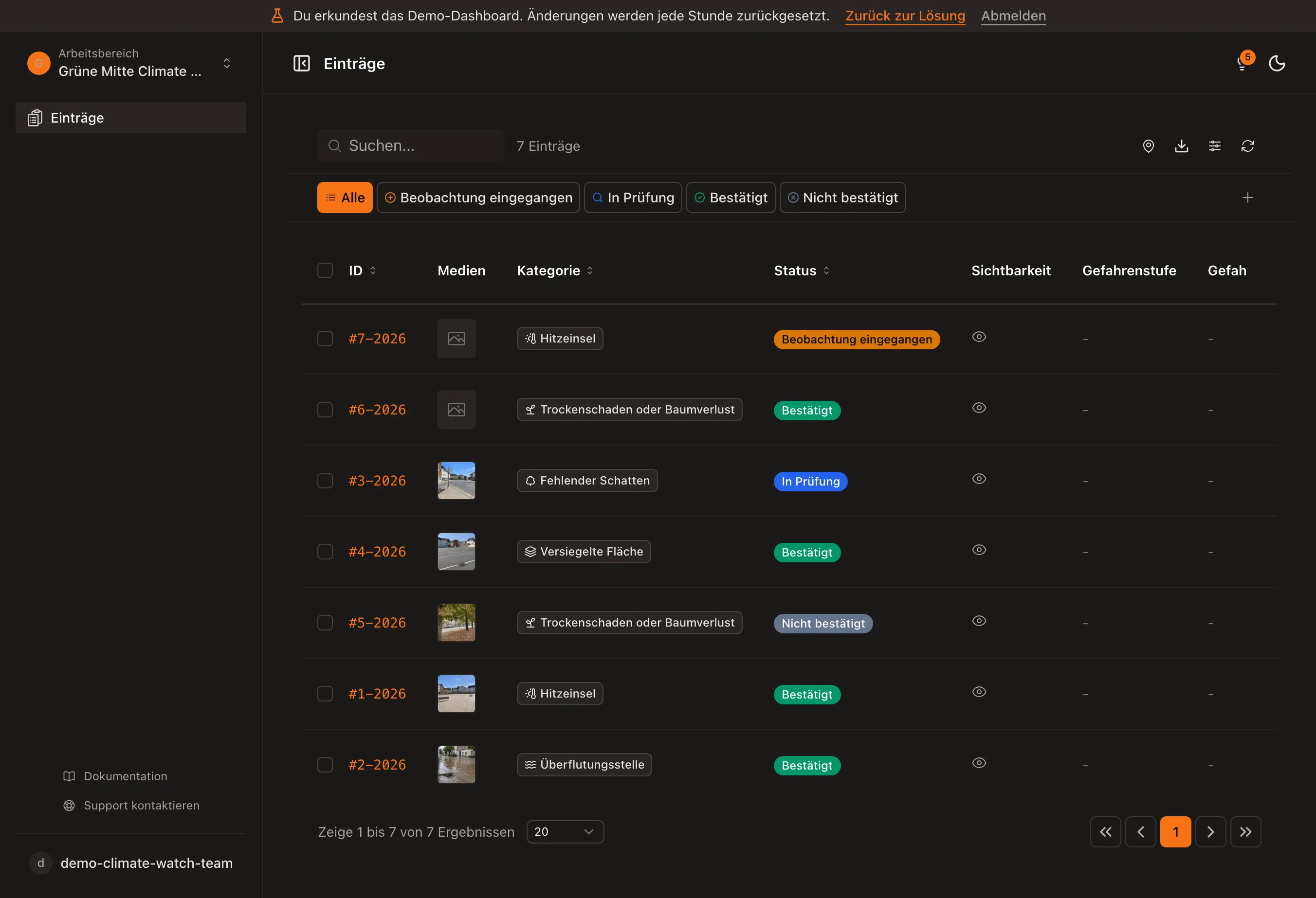
Task: Toggle visibility eye for #6-2026
Action: (x=979, y=408)
